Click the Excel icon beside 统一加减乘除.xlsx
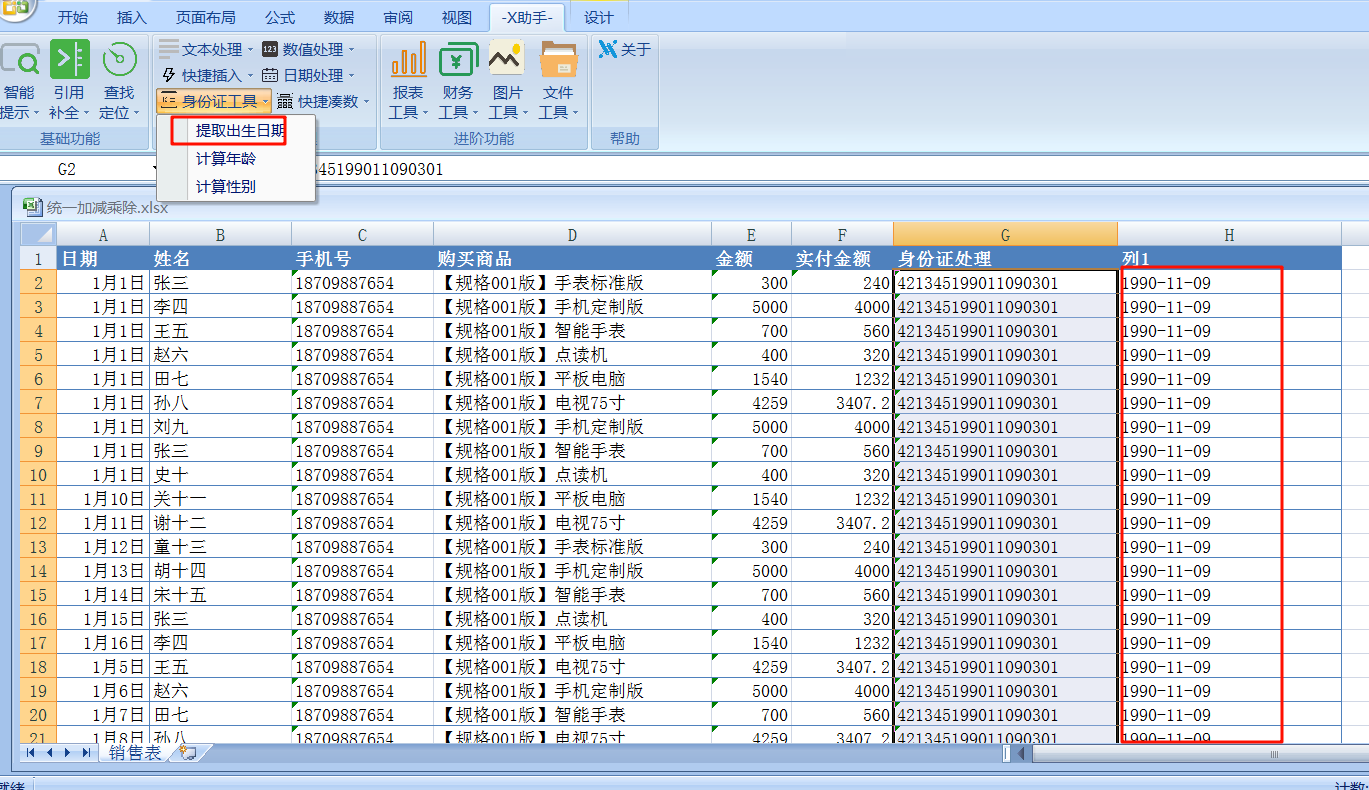The width and height of the screenshot is (1369, 790). [32, 207]
